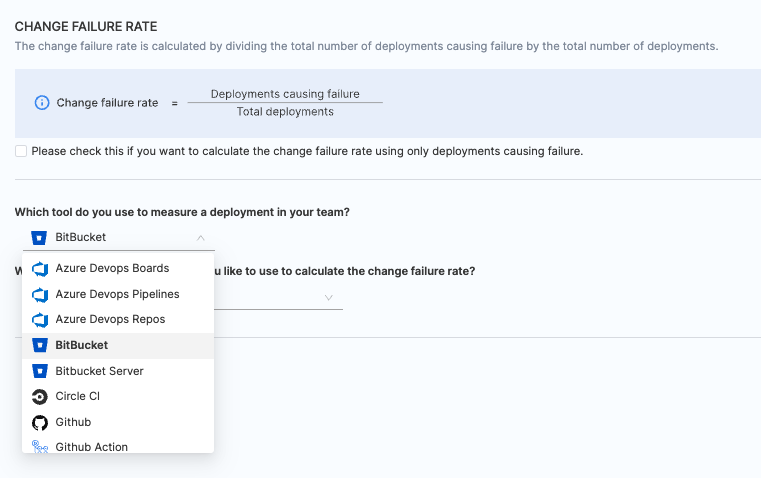Pick the Github Action text entry
Viewport: 761px width, 478px height.
click(x=91, y=447)
